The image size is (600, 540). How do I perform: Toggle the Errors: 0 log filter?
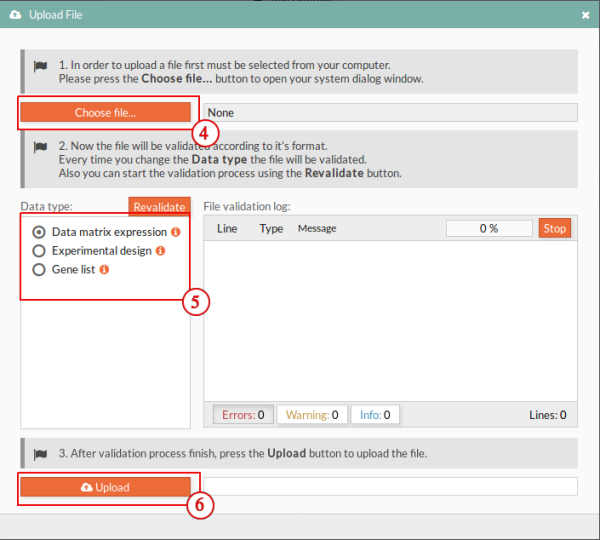(243, 414)
